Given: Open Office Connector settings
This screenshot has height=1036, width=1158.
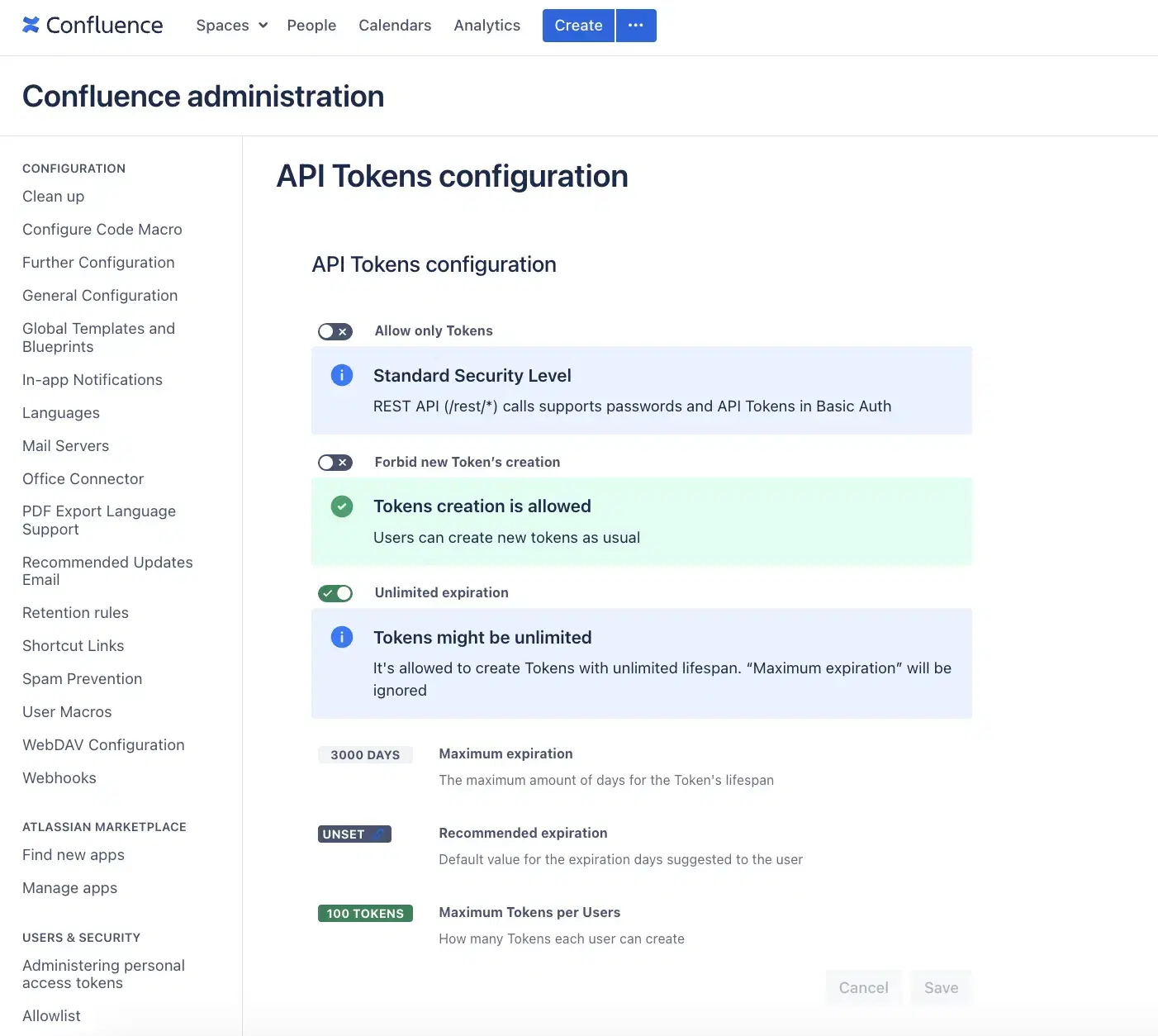Looking at the screenshot, I should pos(83,479).
